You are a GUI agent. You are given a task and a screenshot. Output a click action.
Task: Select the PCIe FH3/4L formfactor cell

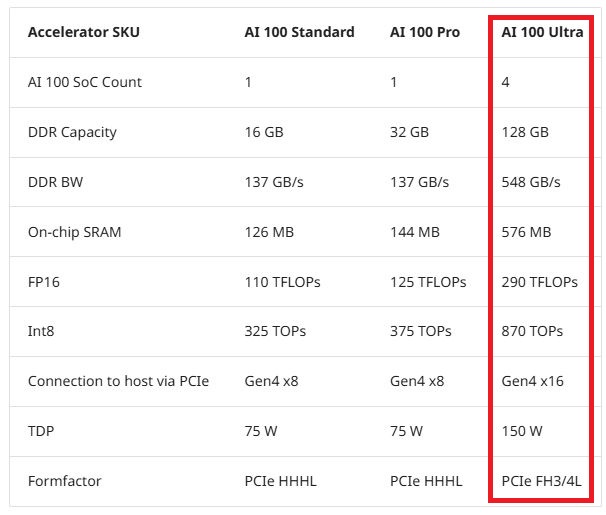(x=541, y=481)
